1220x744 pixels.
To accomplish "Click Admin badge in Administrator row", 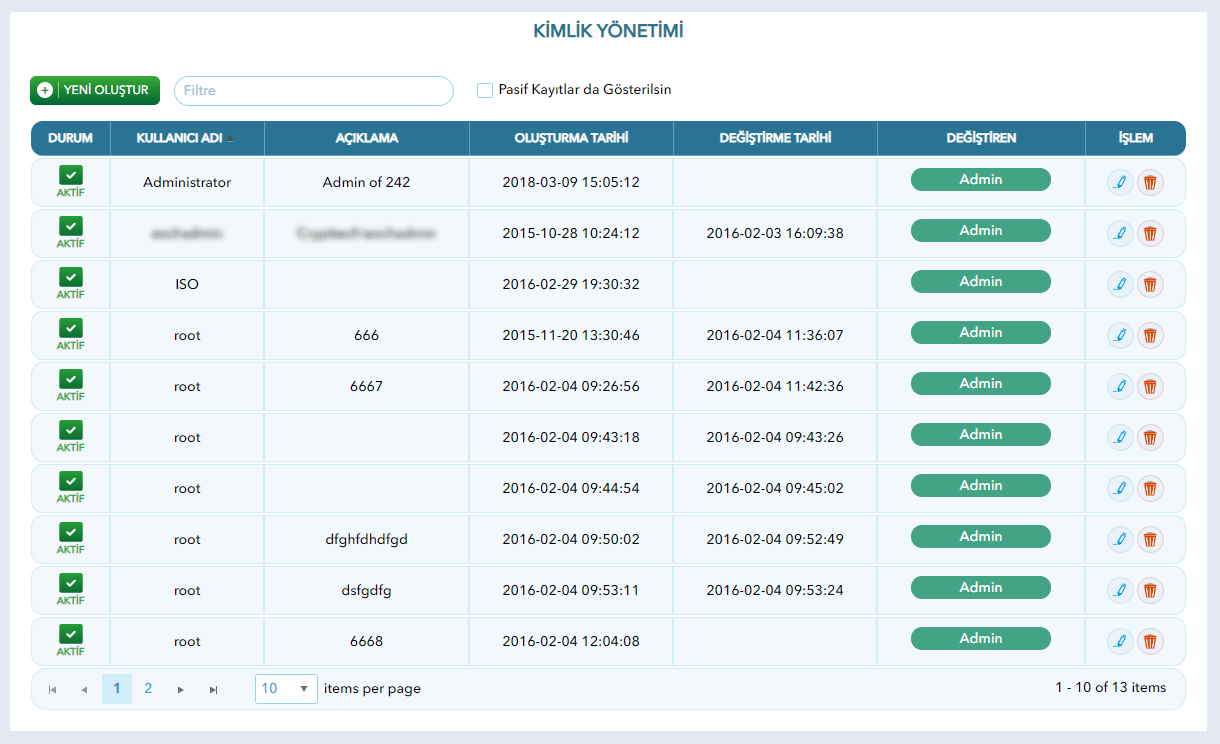I will click(x=981, y=180).
